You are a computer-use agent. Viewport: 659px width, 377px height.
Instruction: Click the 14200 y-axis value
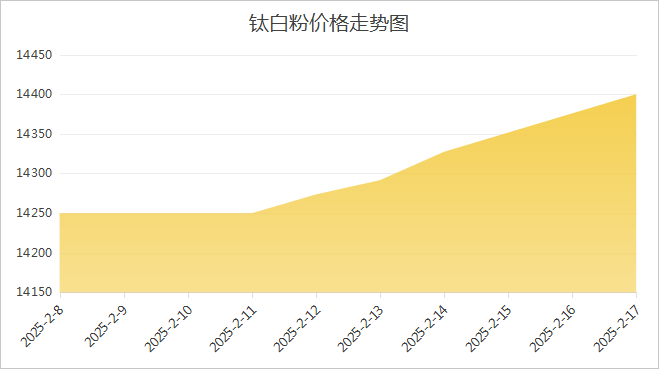coord(34,253)
